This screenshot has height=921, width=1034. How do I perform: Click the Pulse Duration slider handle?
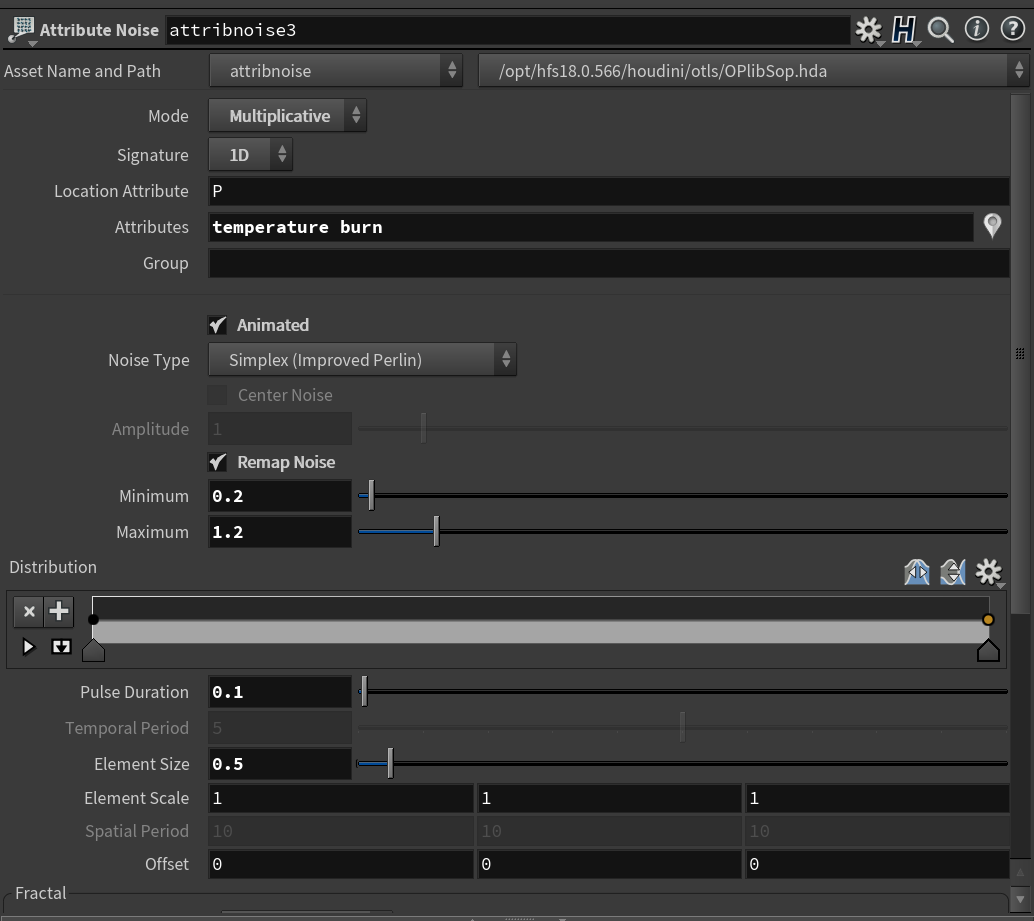364,692
